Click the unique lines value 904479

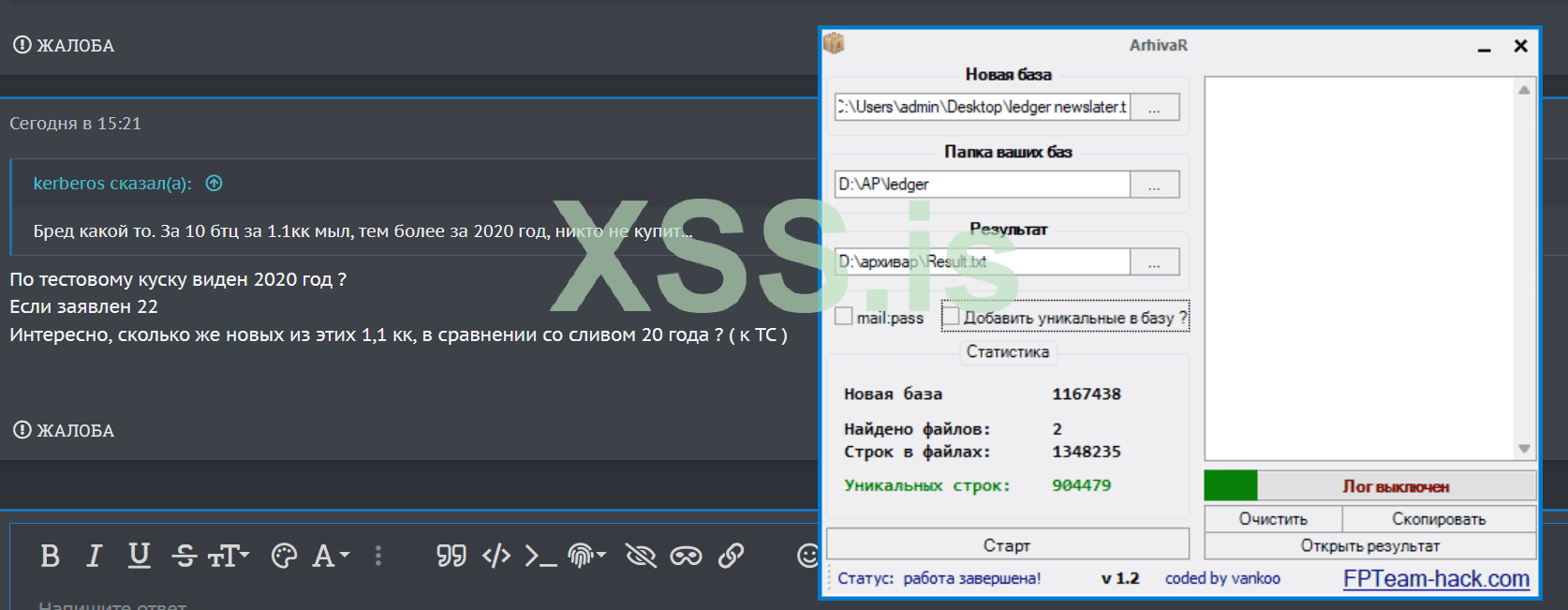[x=1082, y=485]
